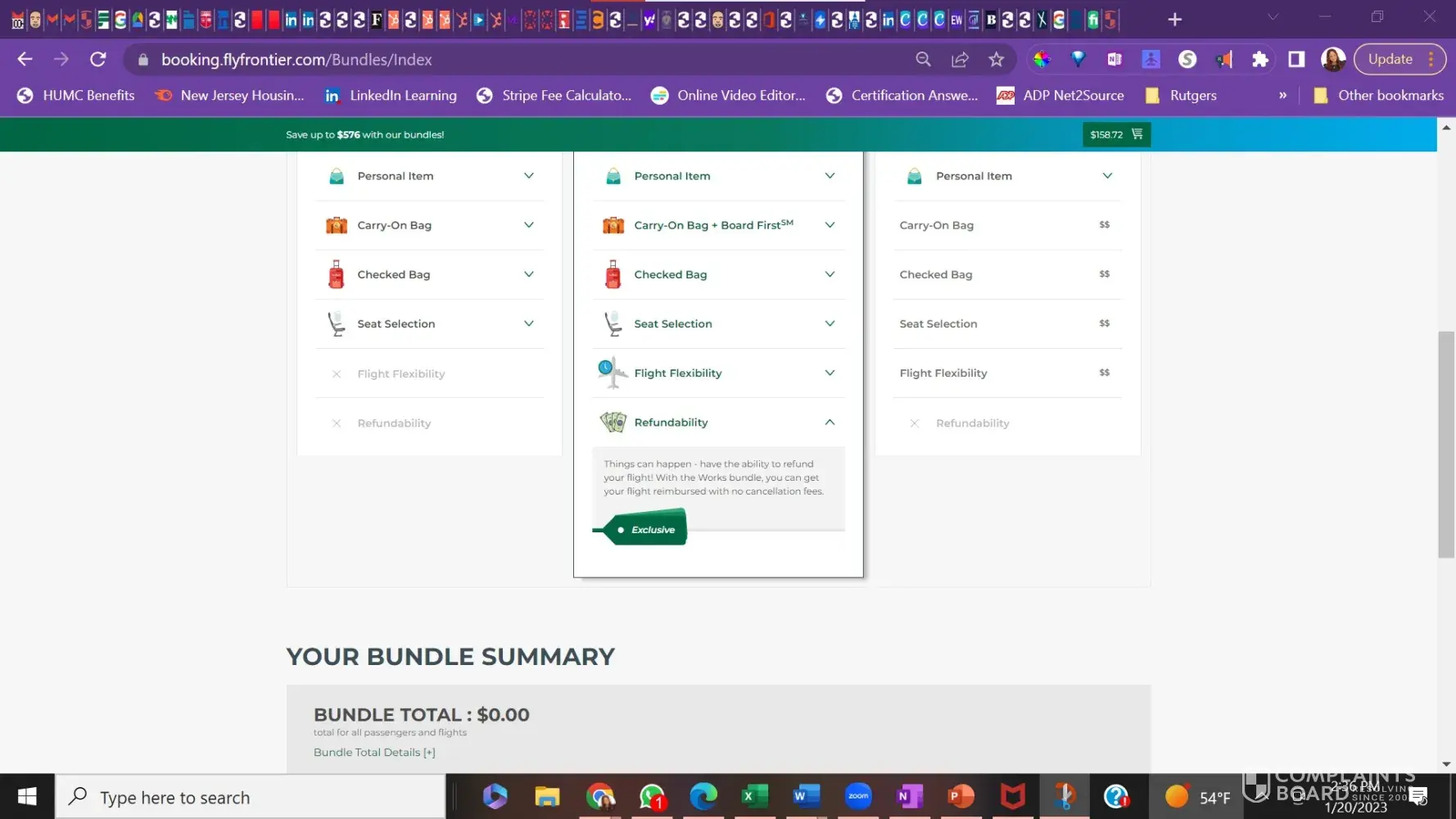Image resolution: width=1456 pixels, height=819 pixels.
Task: Reload the Frontier booking page
Action: [x=98, y=59]
